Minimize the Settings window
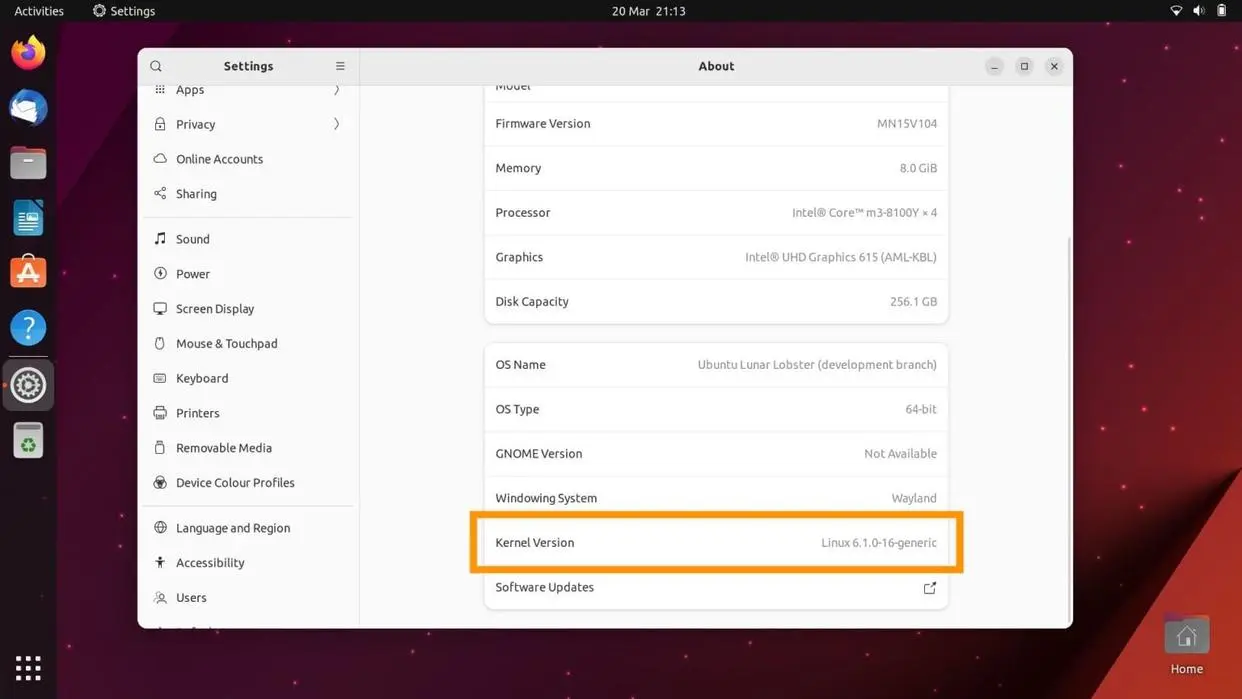The width and height of the screenshot is (1242, 699). (994, 66)
